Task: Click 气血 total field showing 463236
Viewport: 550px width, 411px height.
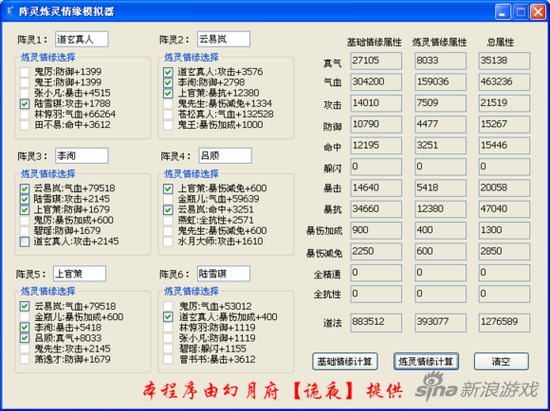Action: (504, 82)
